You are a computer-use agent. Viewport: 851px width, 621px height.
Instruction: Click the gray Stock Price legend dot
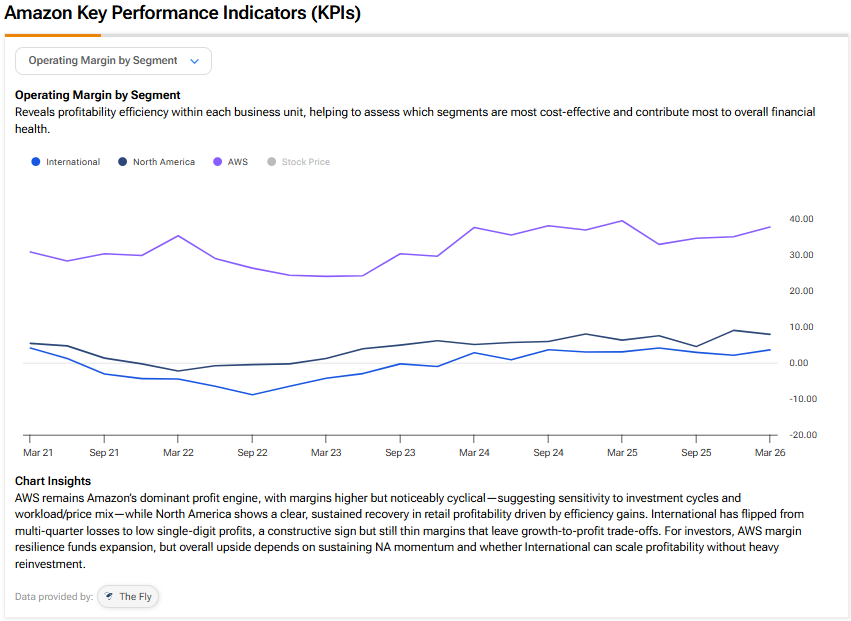272,162
